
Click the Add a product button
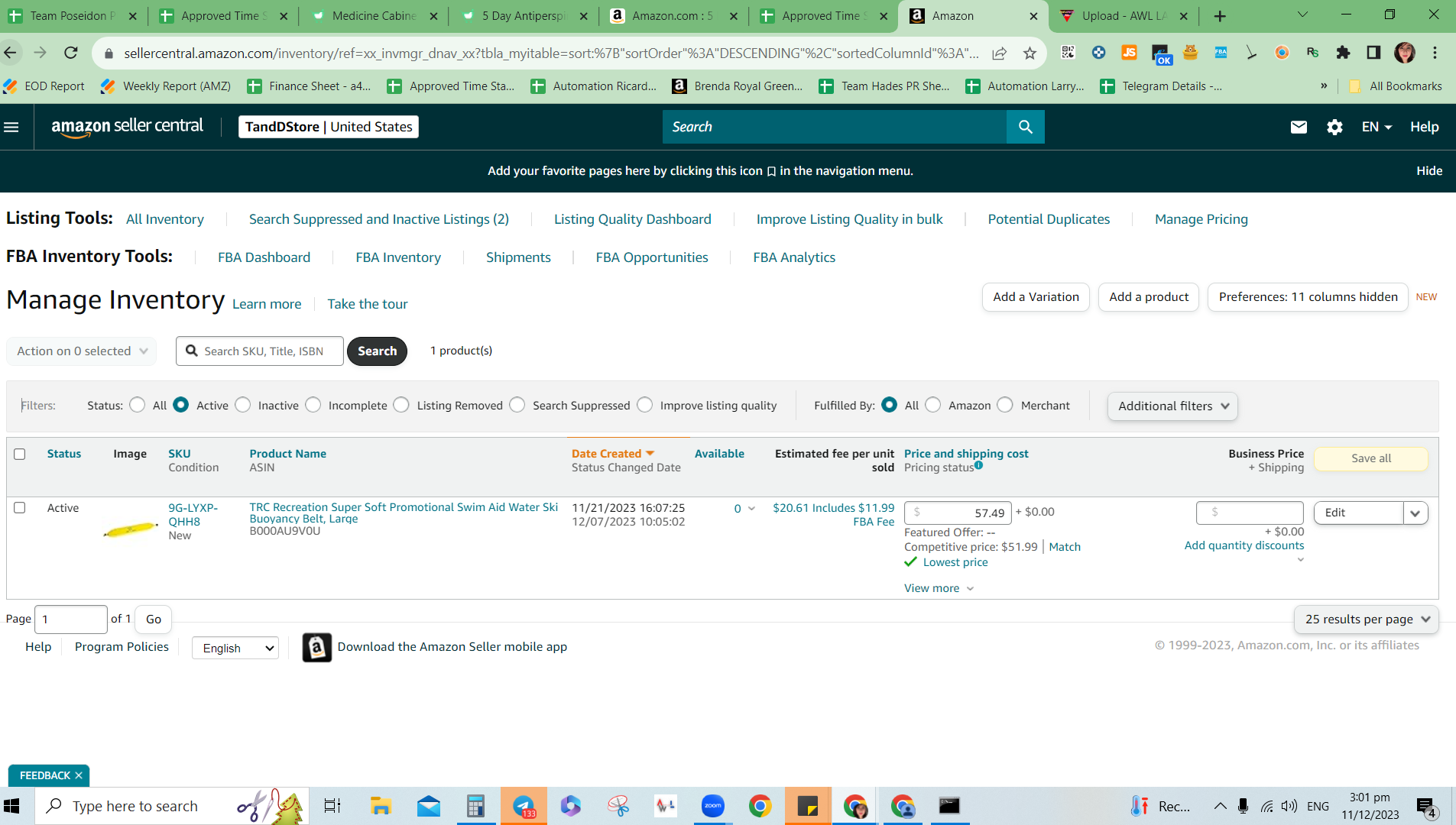(1149, 297)
